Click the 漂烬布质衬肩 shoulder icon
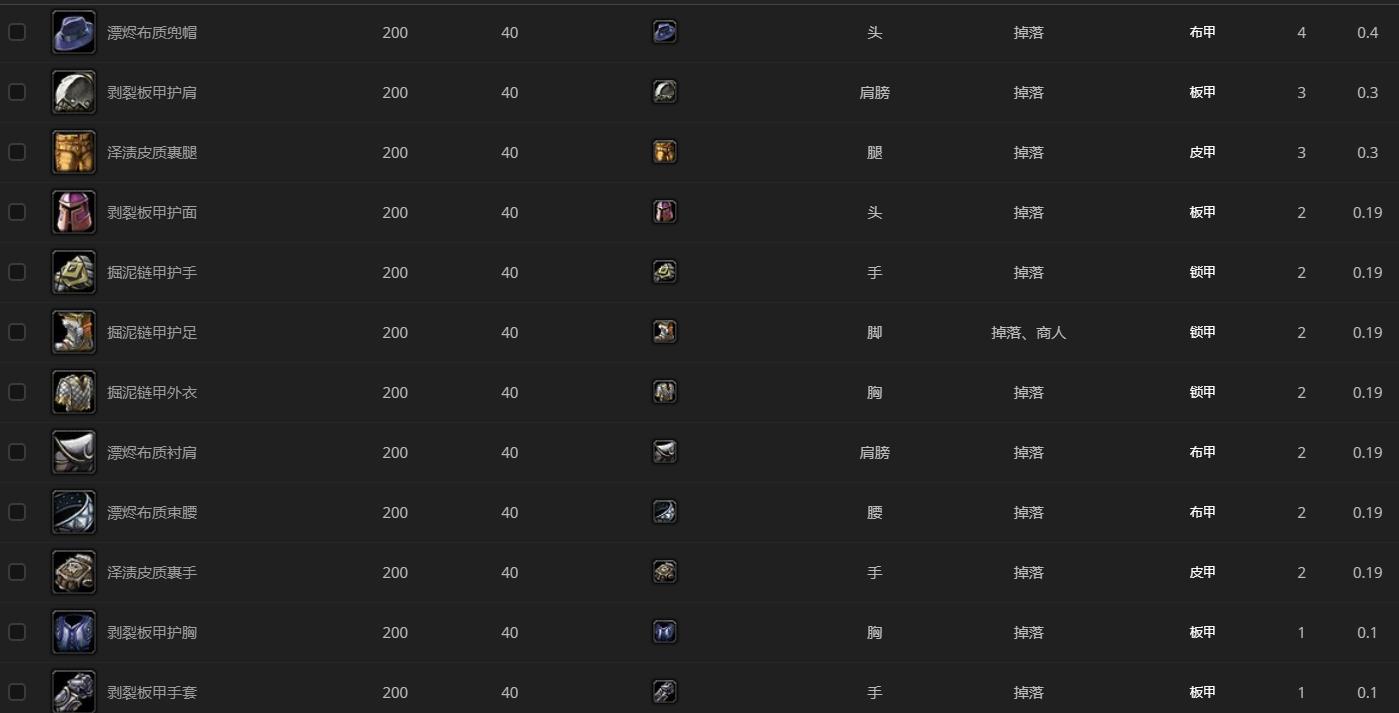1399x713 pixels. (73, 452)
